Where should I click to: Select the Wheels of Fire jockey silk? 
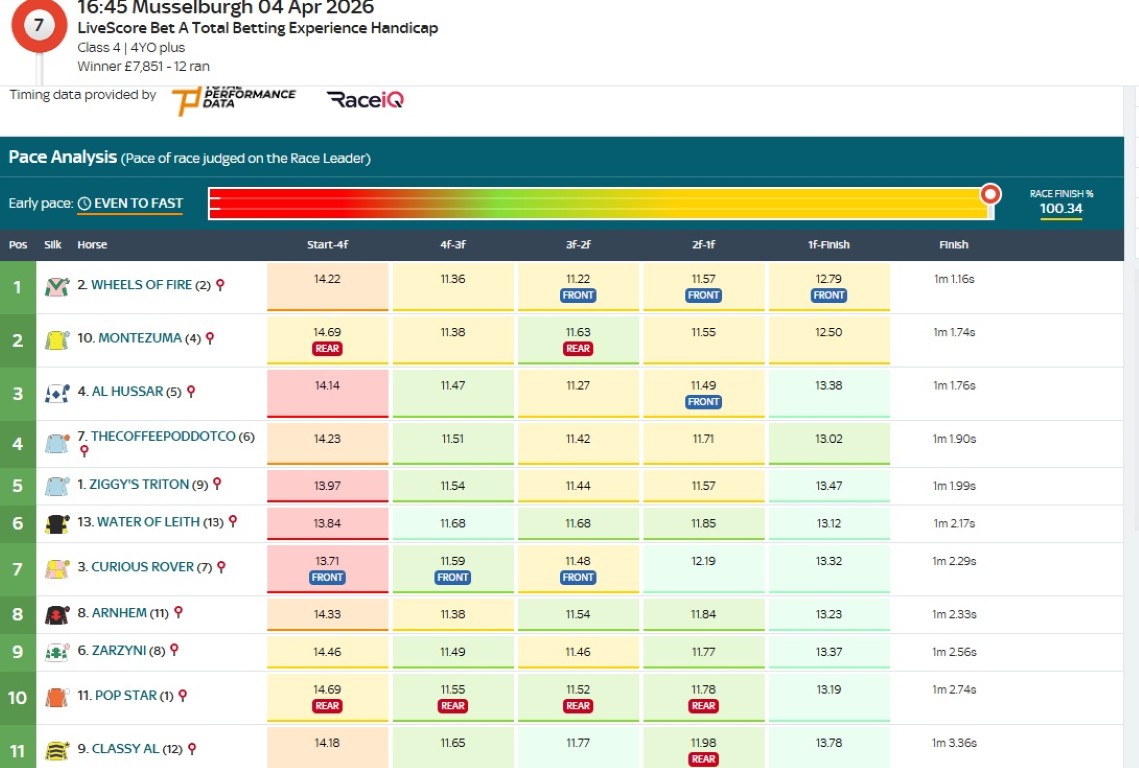(56, 286)
